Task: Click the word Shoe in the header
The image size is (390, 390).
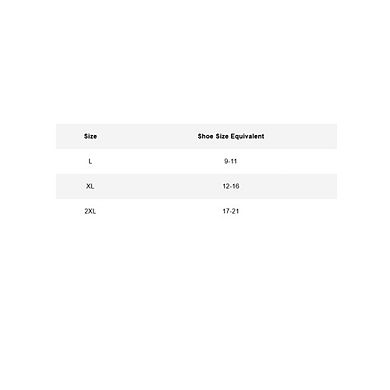Action: tap(205, 136)
